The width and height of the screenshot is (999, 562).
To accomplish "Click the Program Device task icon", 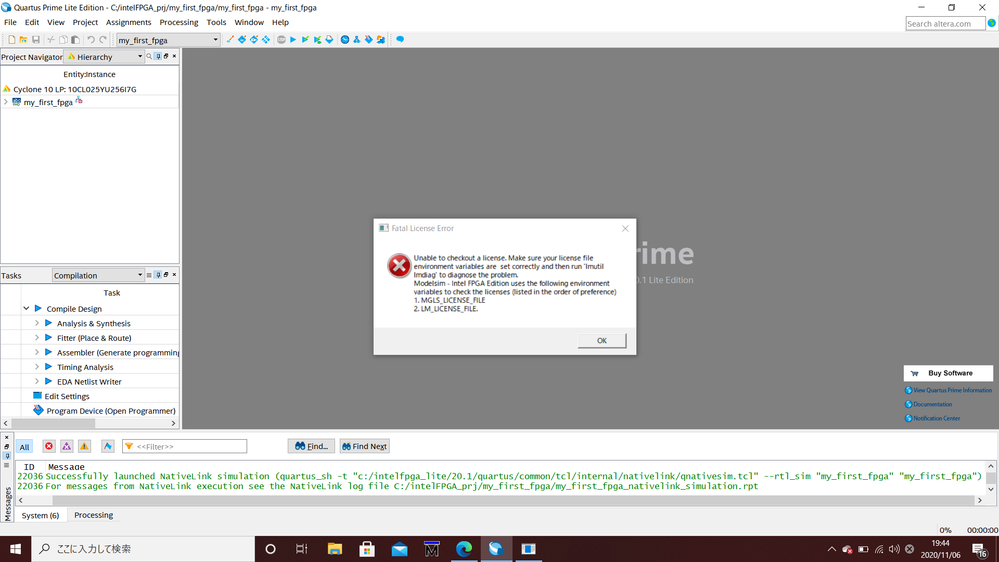I will click(38, 410).
